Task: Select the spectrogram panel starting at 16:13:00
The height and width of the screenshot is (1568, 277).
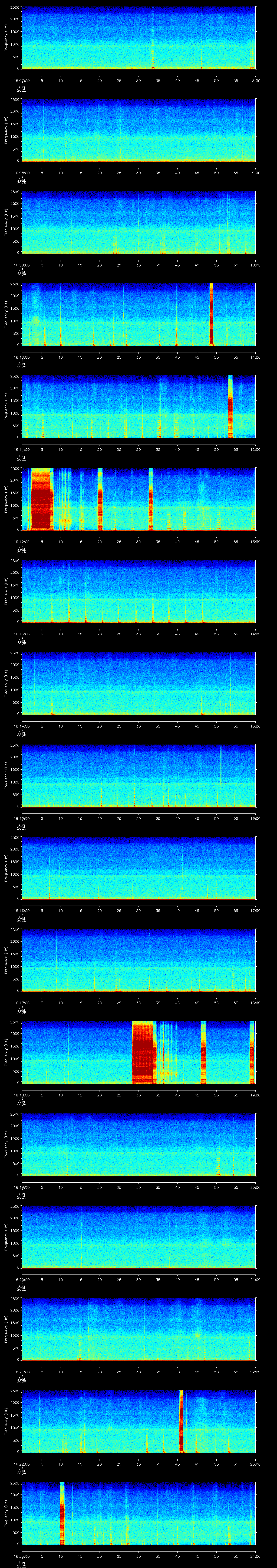Action: click(138, 591)
